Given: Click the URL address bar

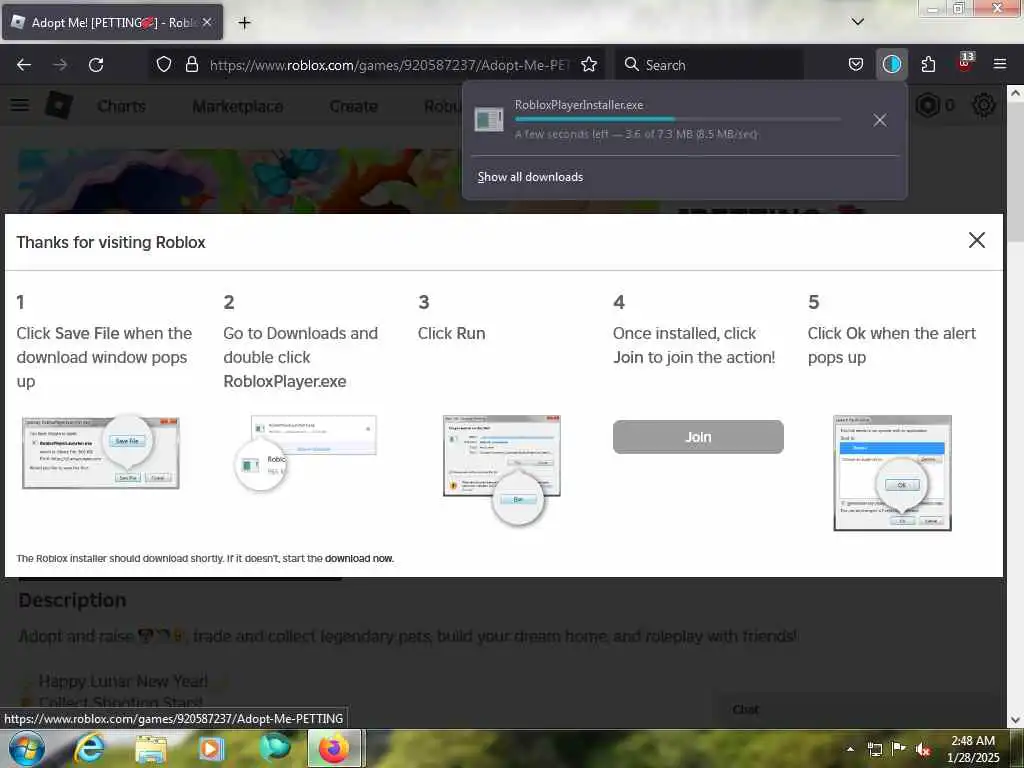Looking at the screenshot, I should click(389, 65).
